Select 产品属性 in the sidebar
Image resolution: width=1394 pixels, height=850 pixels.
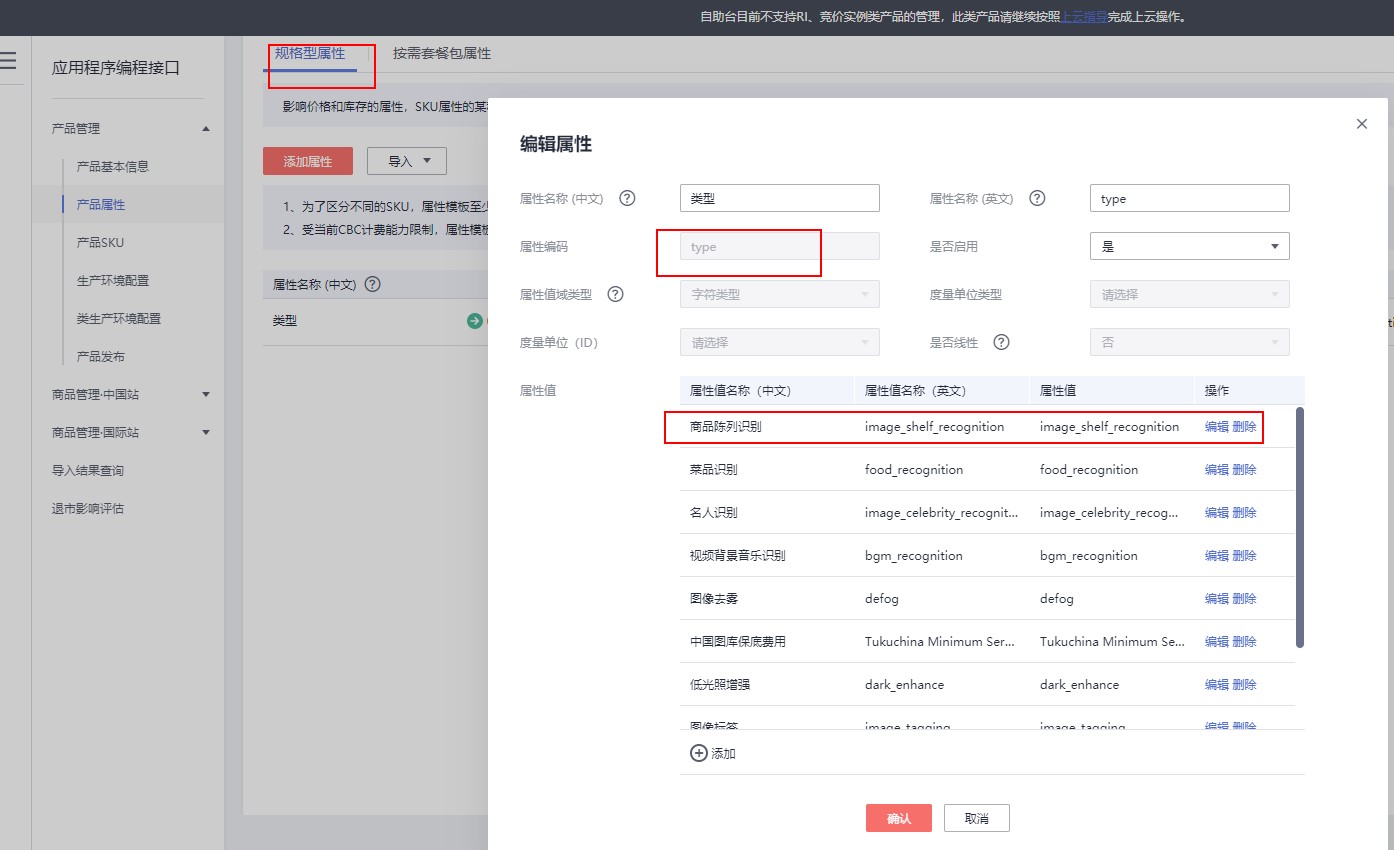coord(101,204)
